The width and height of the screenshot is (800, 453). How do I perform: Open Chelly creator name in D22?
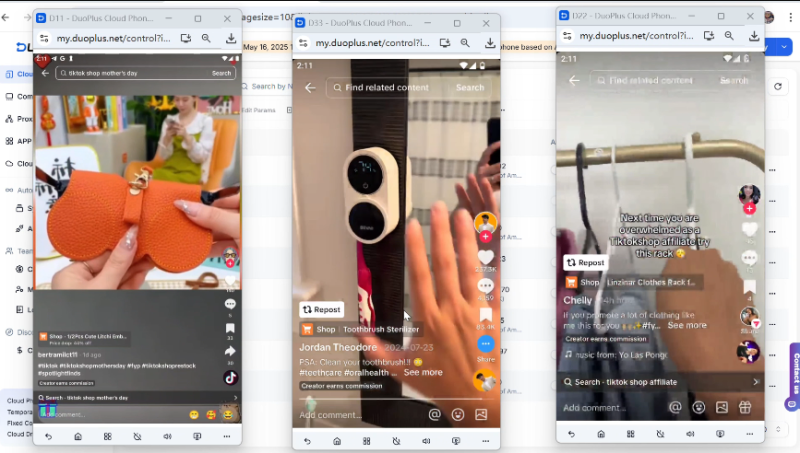click(578, 300)
